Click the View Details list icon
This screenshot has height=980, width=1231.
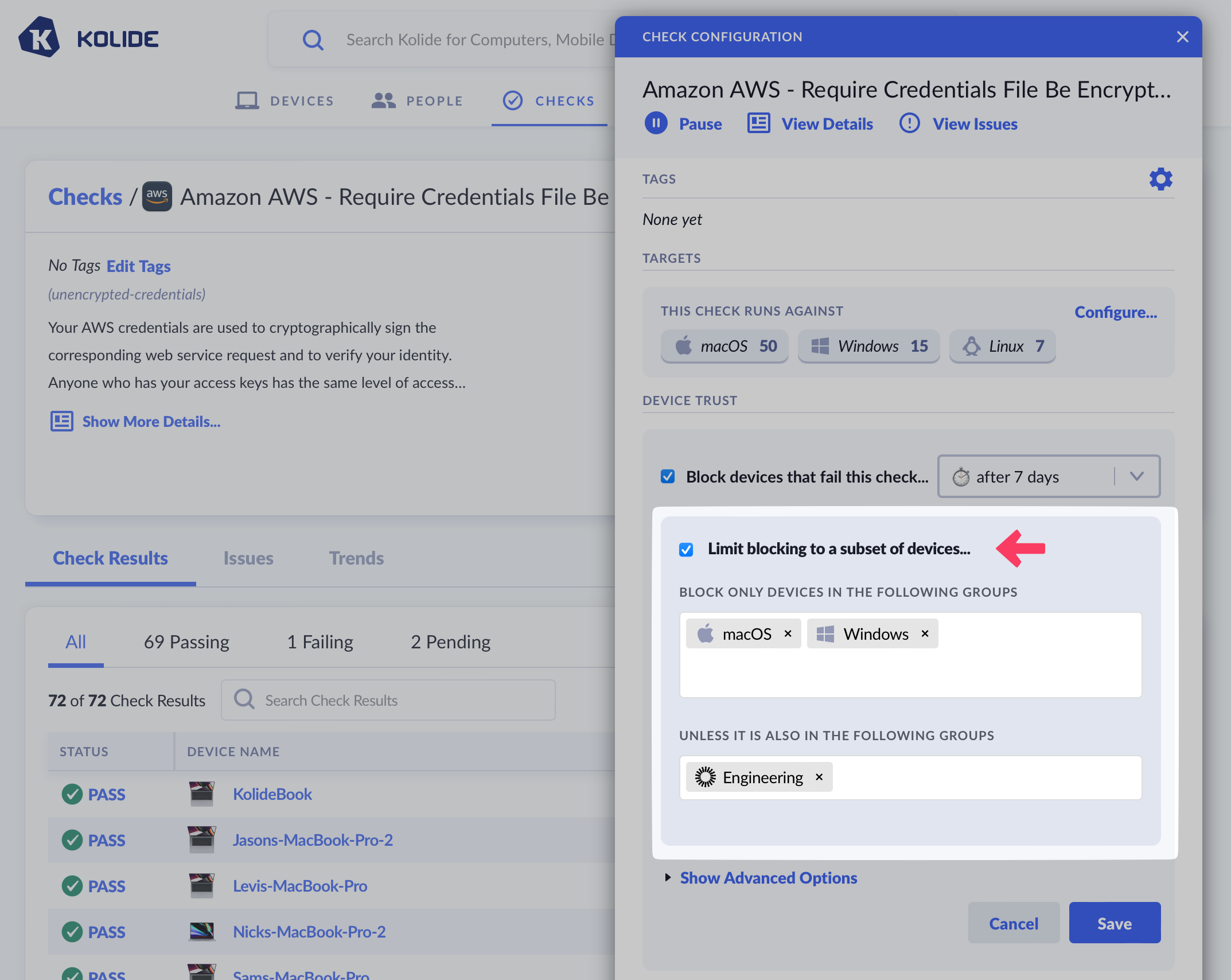click(758, 123)
